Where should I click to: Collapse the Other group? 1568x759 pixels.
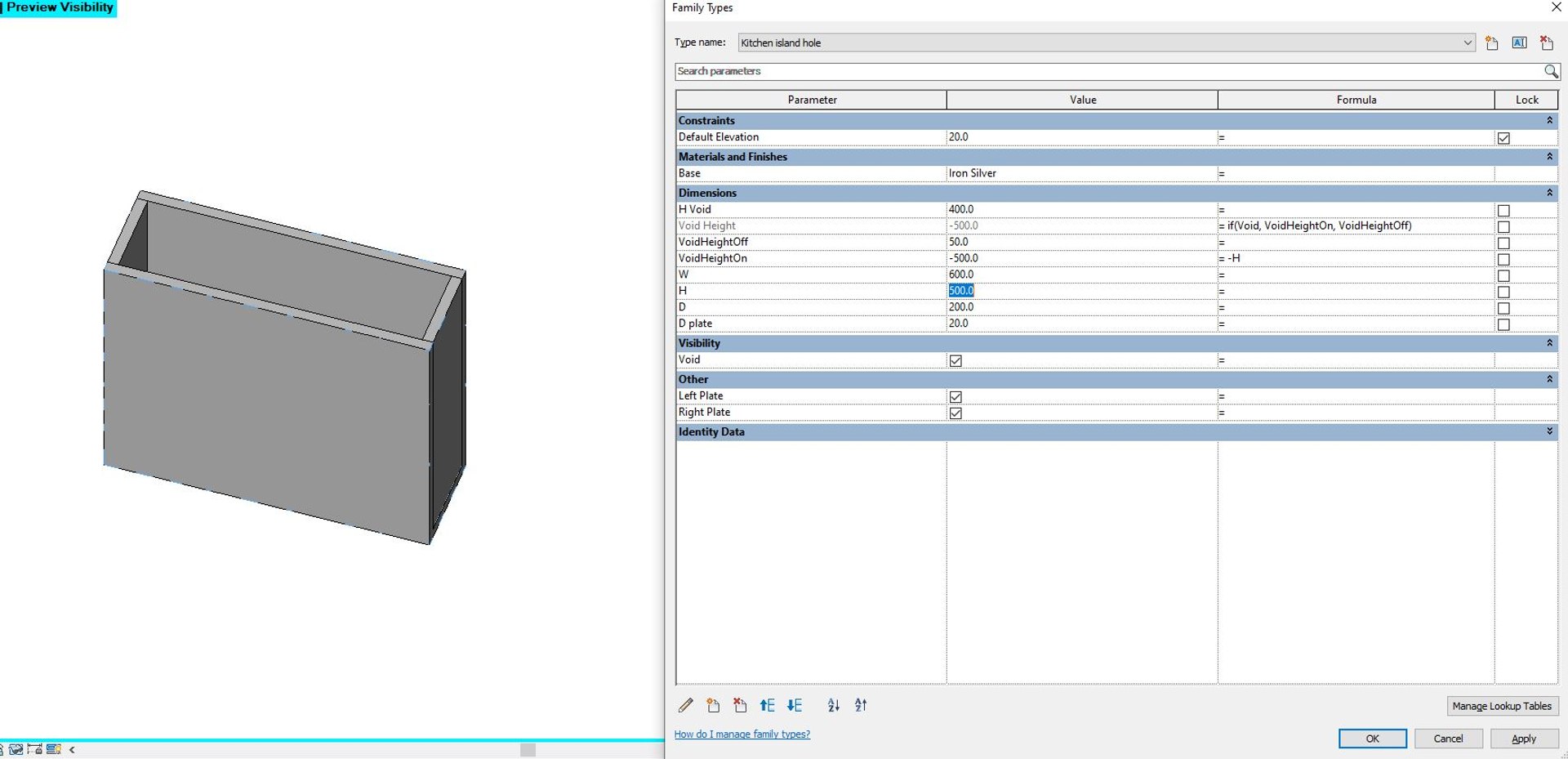tap(1549, 379)
